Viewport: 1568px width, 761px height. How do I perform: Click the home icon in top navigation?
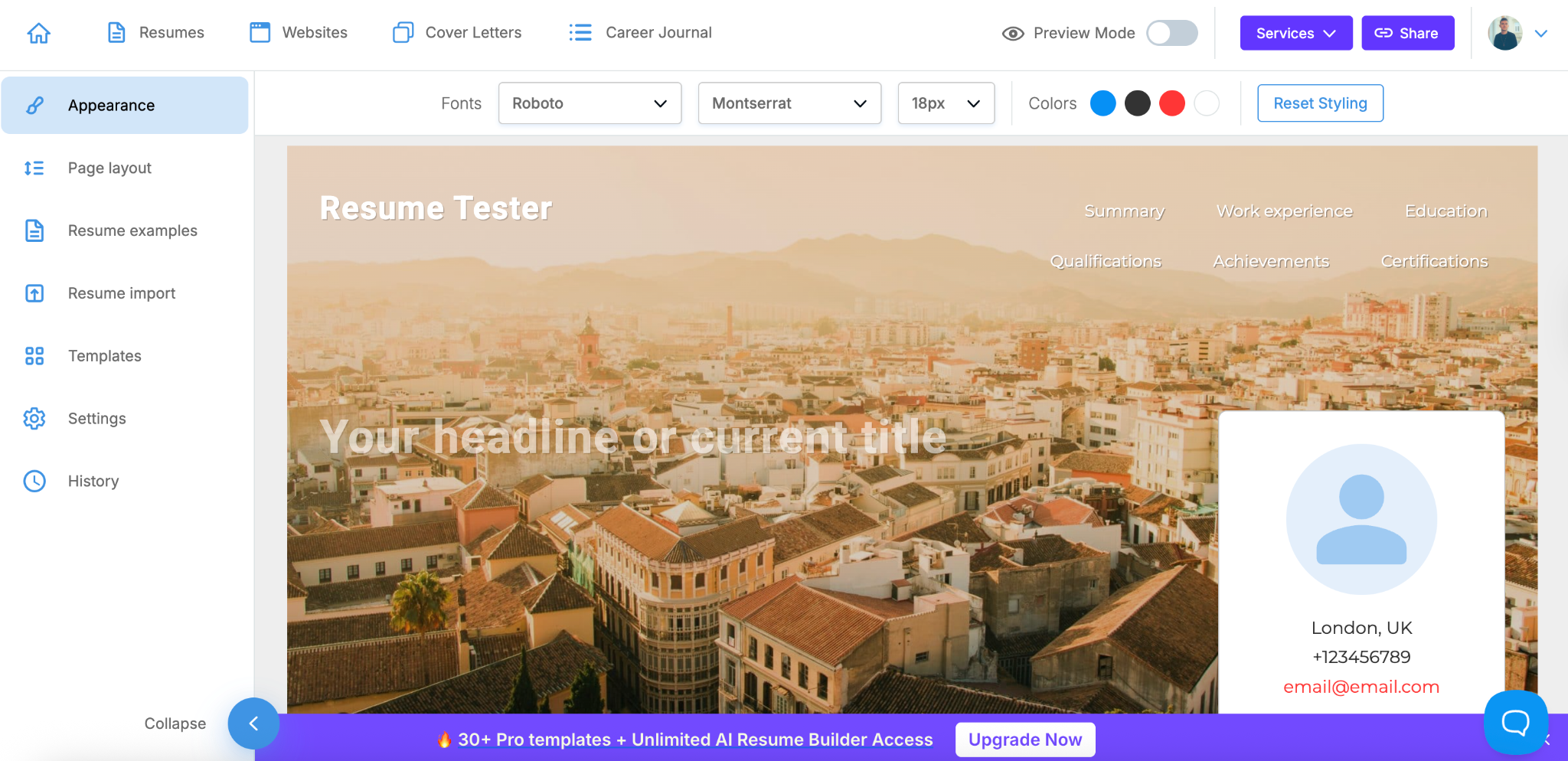(x=38, y=33)
